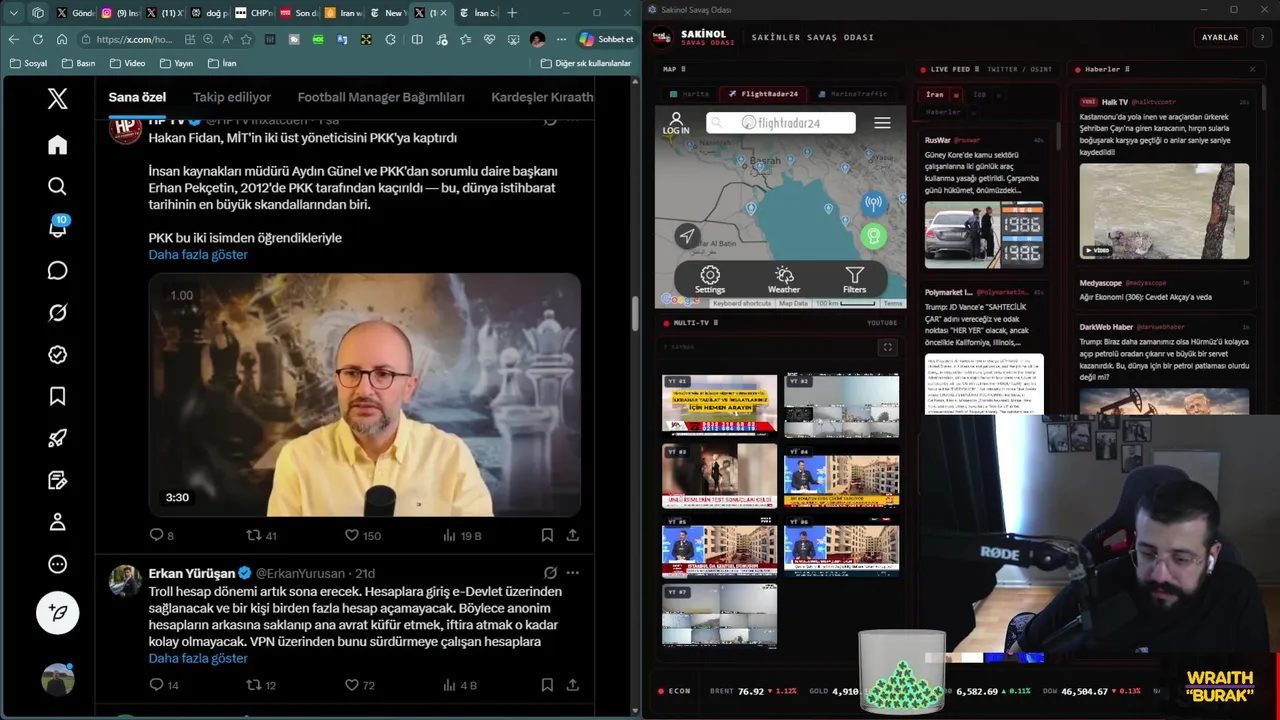Bookmark the Hakan Fidan tweet
The image size is (1280, 720).
point(547,536)
